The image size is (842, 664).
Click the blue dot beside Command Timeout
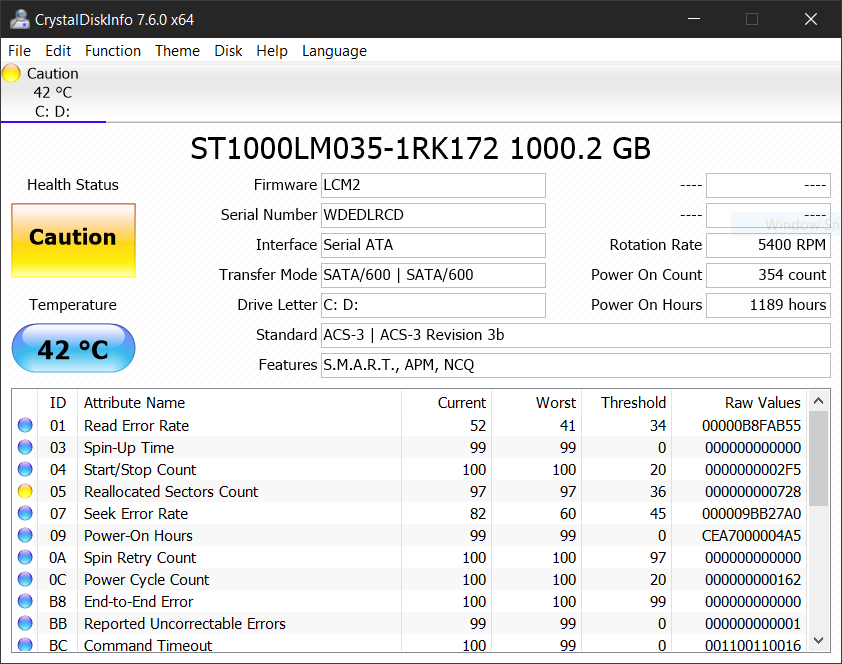(x=25, y=645)
